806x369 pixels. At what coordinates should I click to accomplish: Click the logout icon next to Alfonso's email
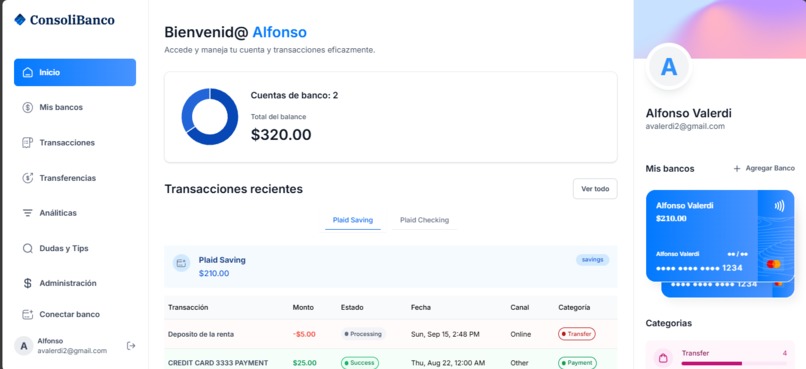click(x=131, y=346)
